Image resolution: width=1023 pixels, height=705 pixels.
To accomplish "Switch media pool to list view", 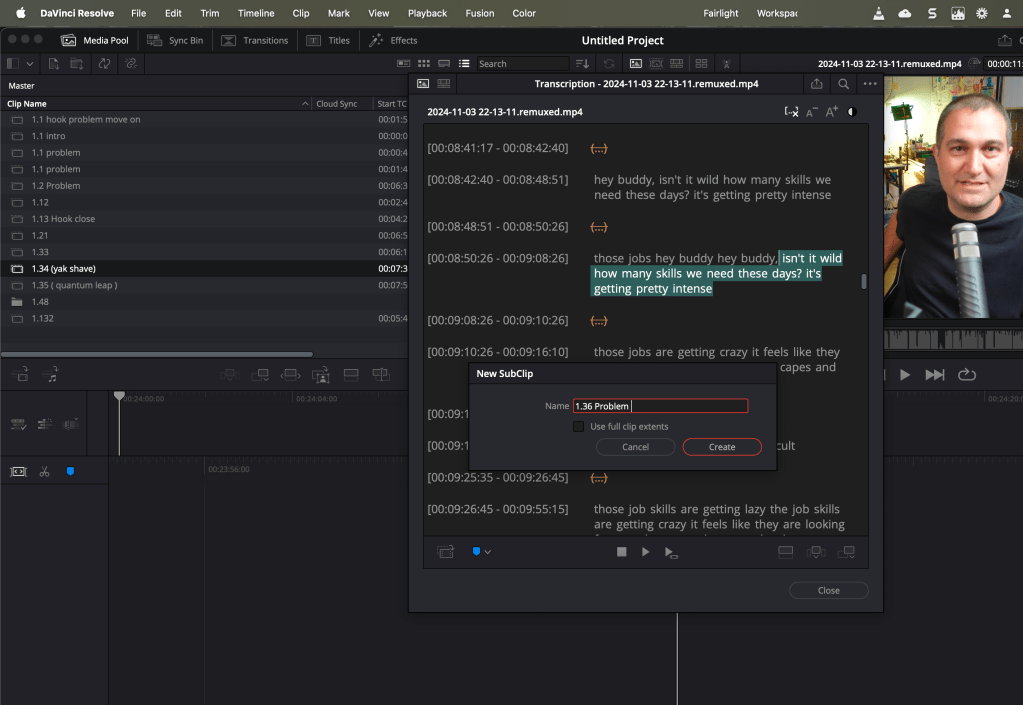I will coord(464,63).
